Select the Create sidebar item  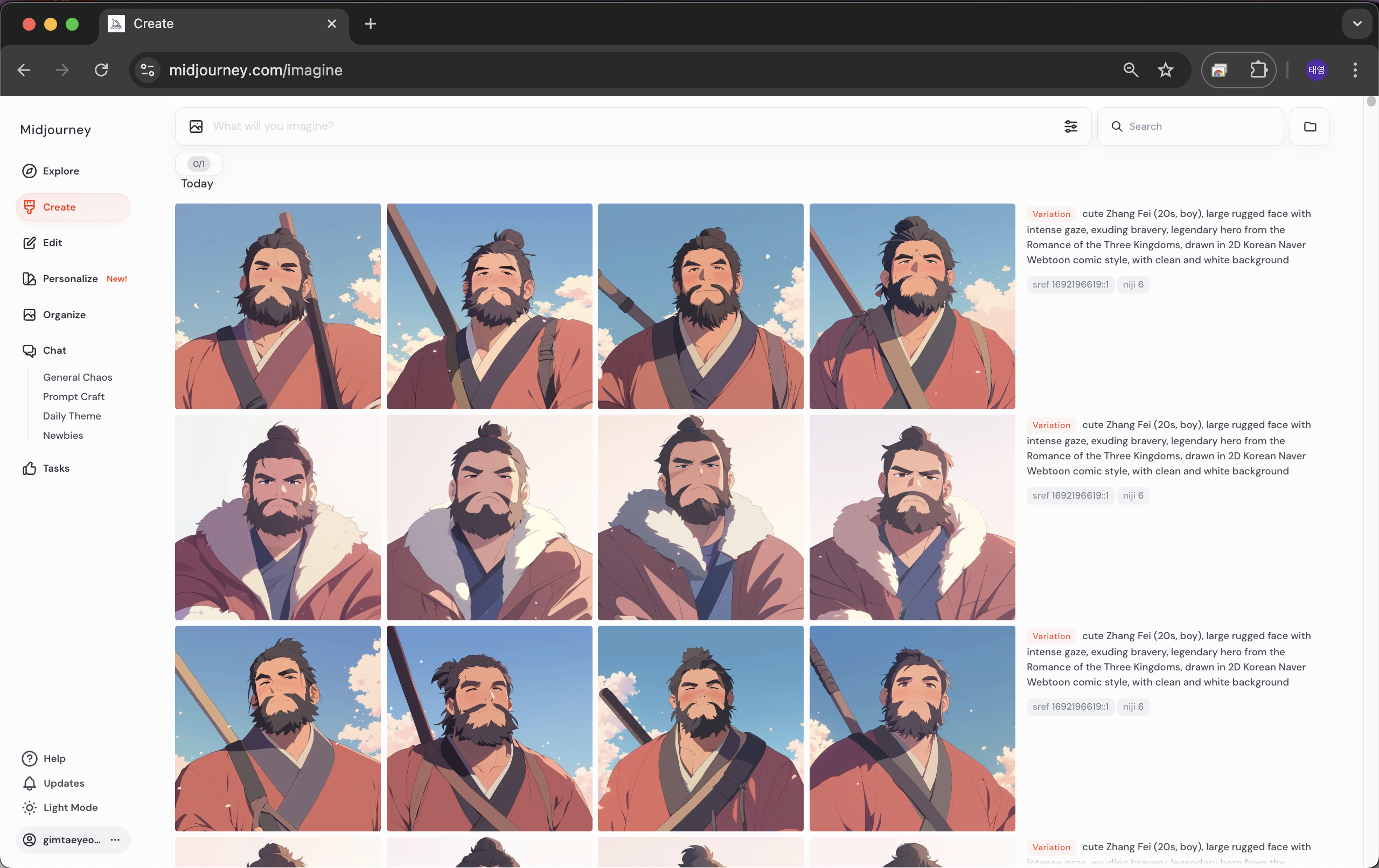point(73,207)
